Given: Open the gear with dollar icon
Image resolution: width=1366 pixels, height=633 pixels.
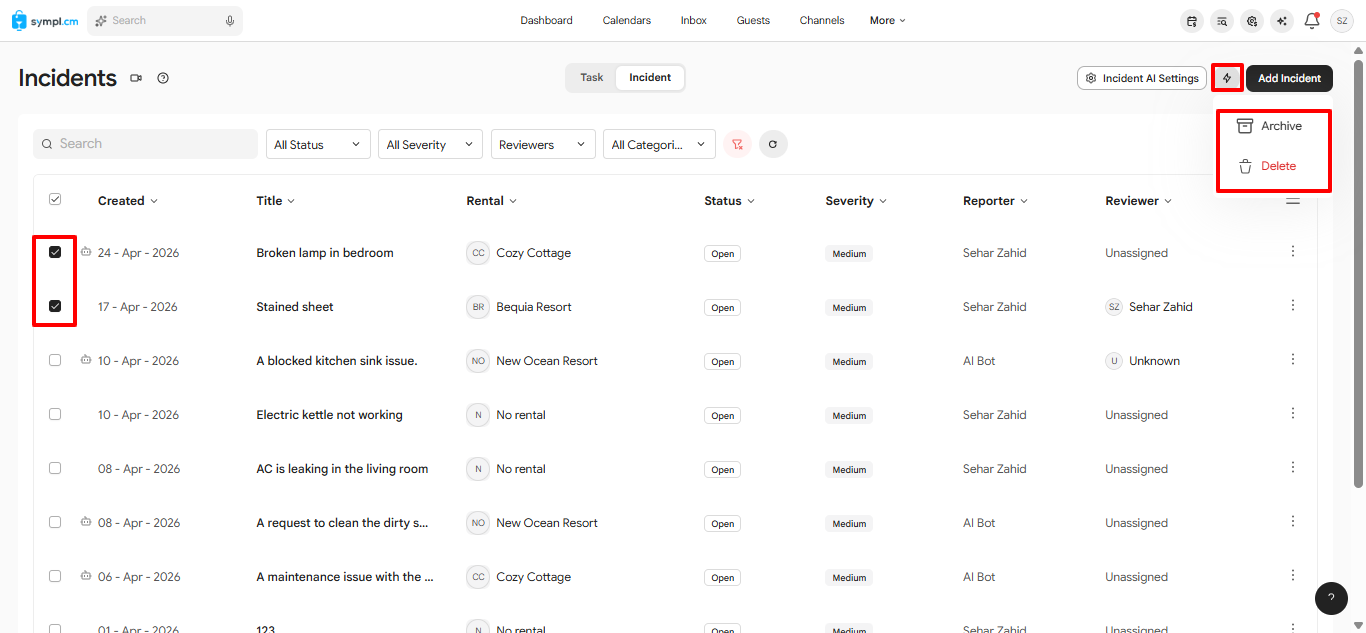Looking at the screenshot, I should coord(1251,21).
